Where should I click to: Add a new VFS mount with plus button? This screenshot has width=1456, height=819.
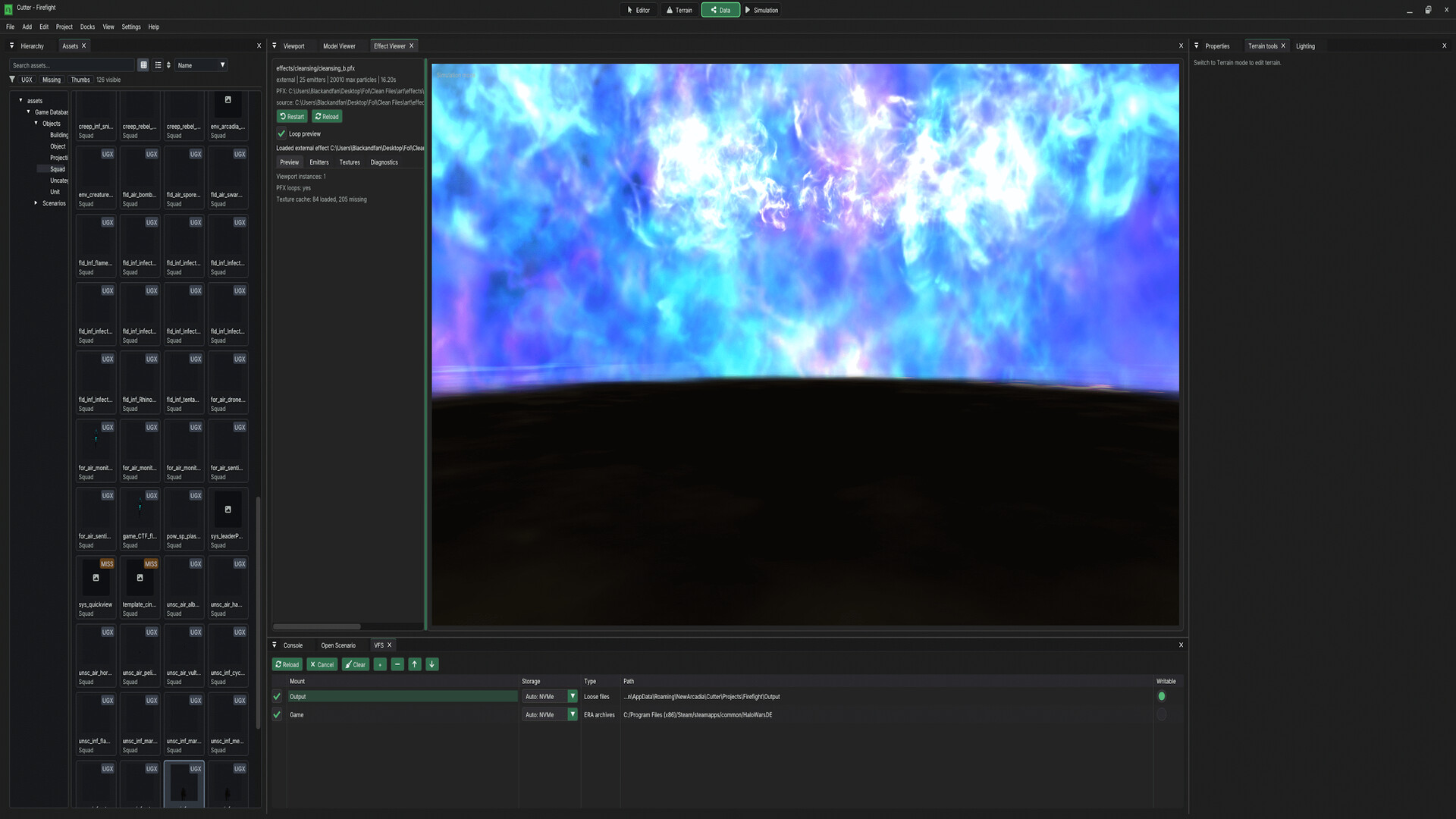click(380, 664)
